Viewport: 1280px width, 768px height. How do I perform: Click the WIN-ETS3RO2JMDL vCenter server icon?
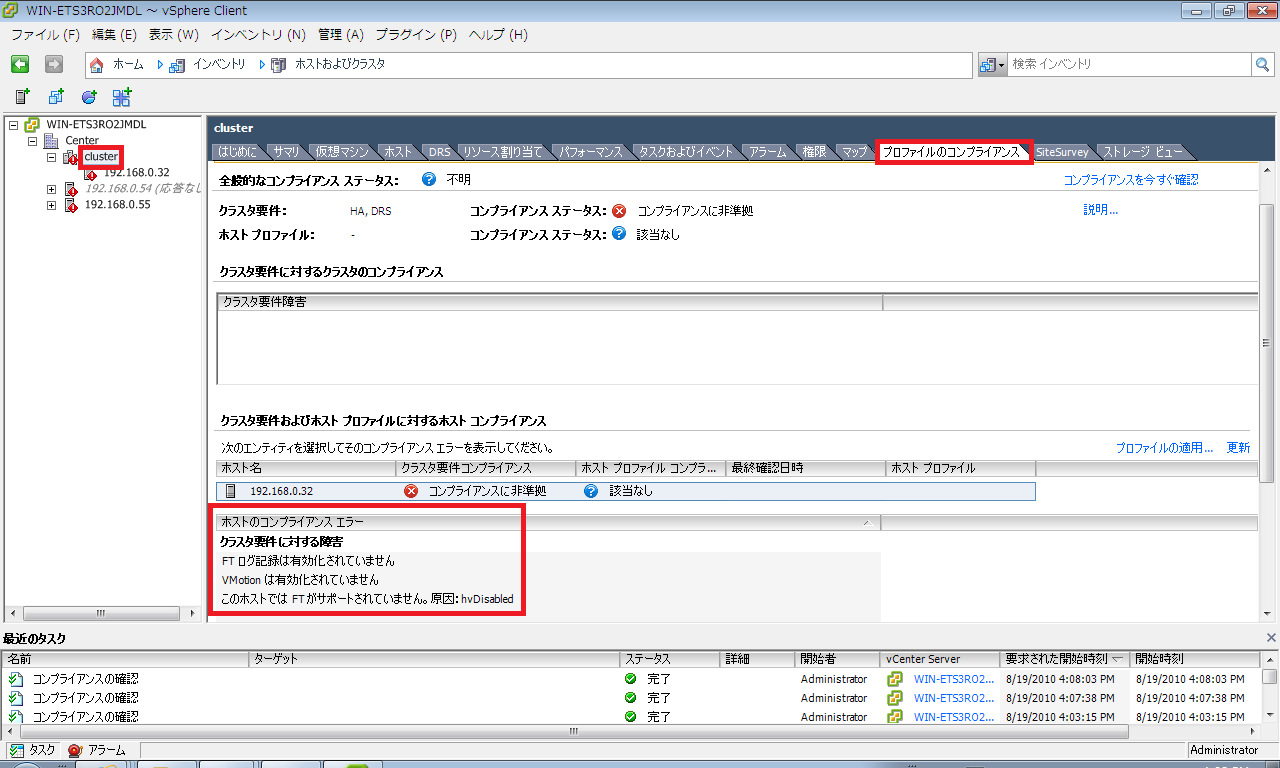coord(31,125)
